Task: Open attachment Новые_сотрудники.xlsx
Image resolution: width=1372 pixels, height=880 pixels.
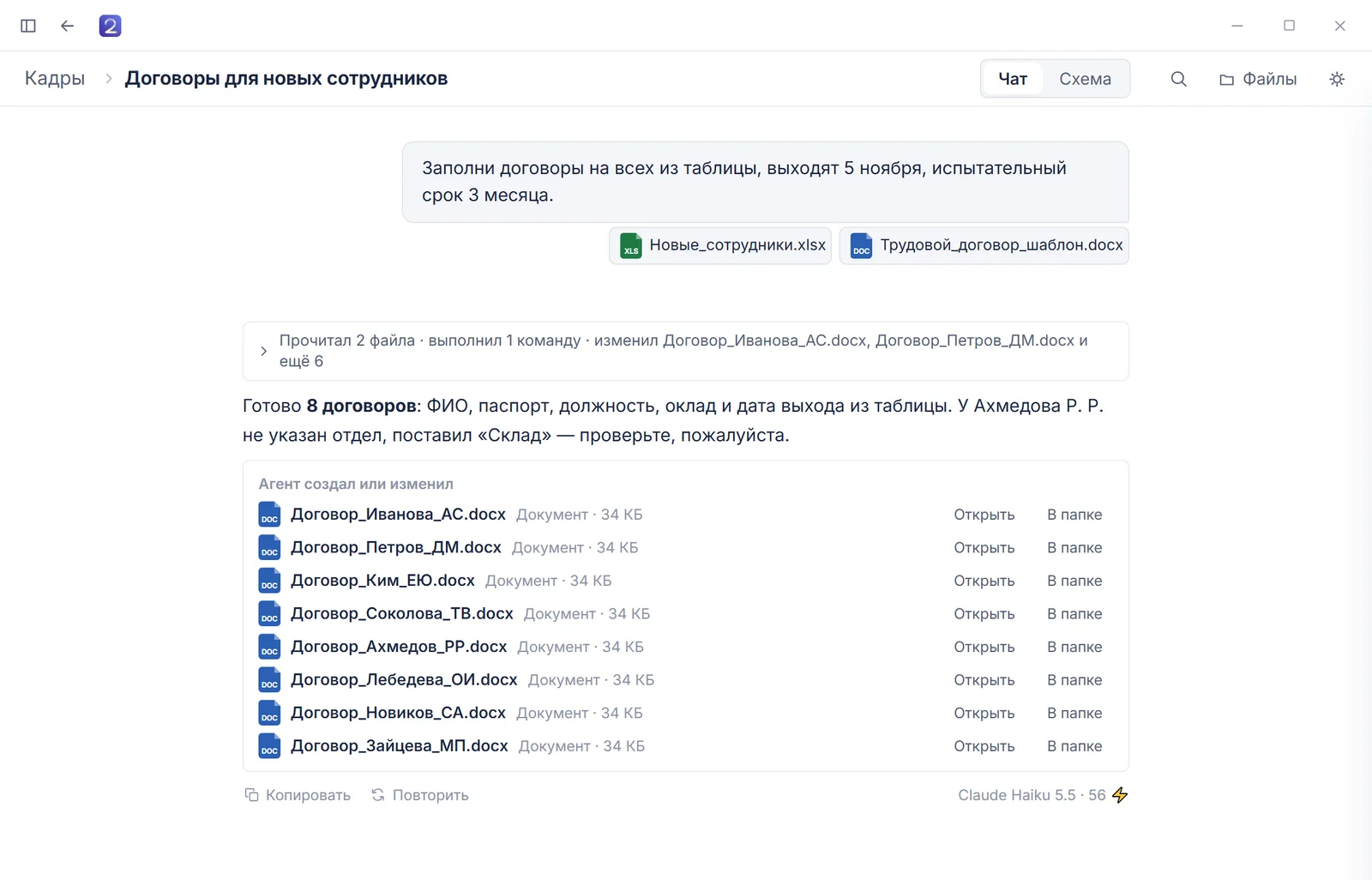Action: (720, 245)
